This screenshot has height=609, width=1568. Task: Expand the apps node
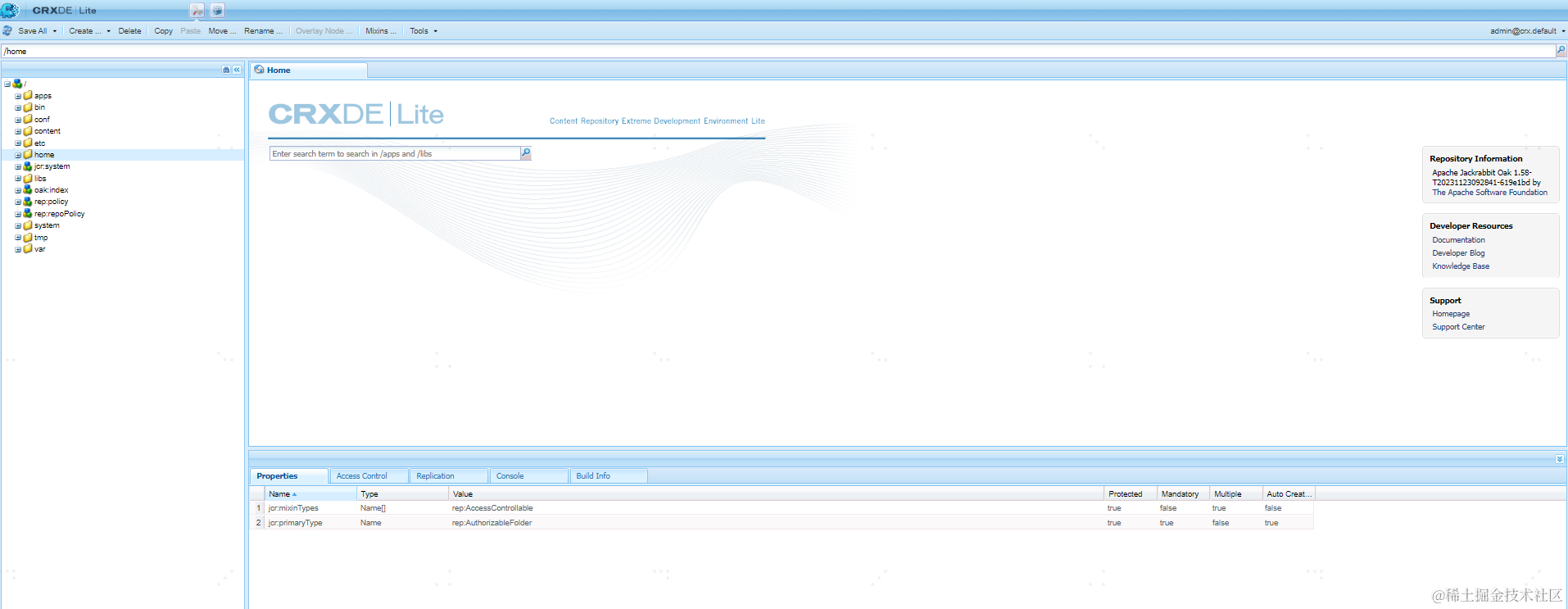click(x=18, y=96)
